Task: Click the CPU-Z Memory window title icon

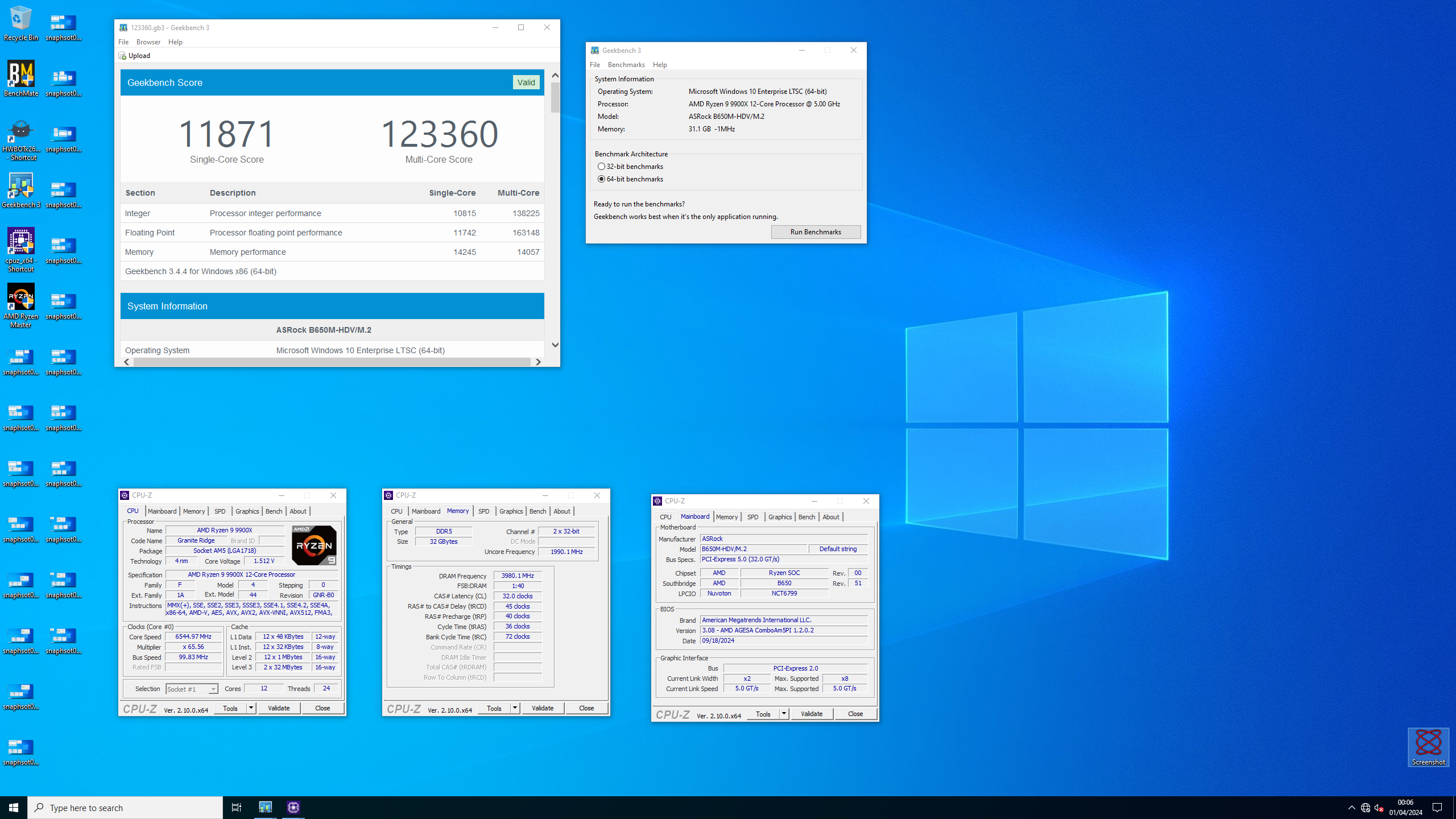Action: (388, 495)
